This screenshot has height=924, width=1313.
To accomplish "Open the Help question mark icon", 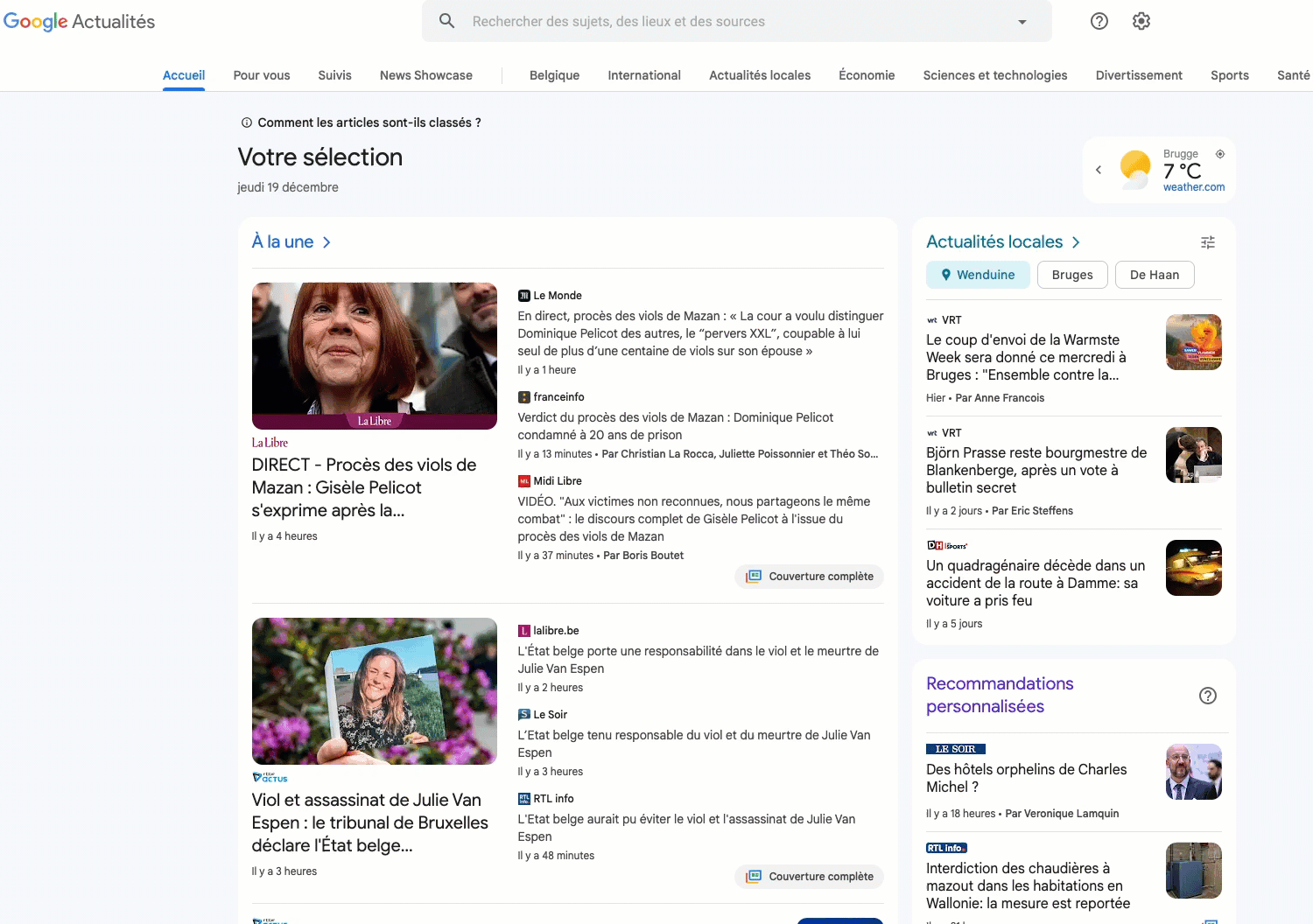I will [1099, 21].
